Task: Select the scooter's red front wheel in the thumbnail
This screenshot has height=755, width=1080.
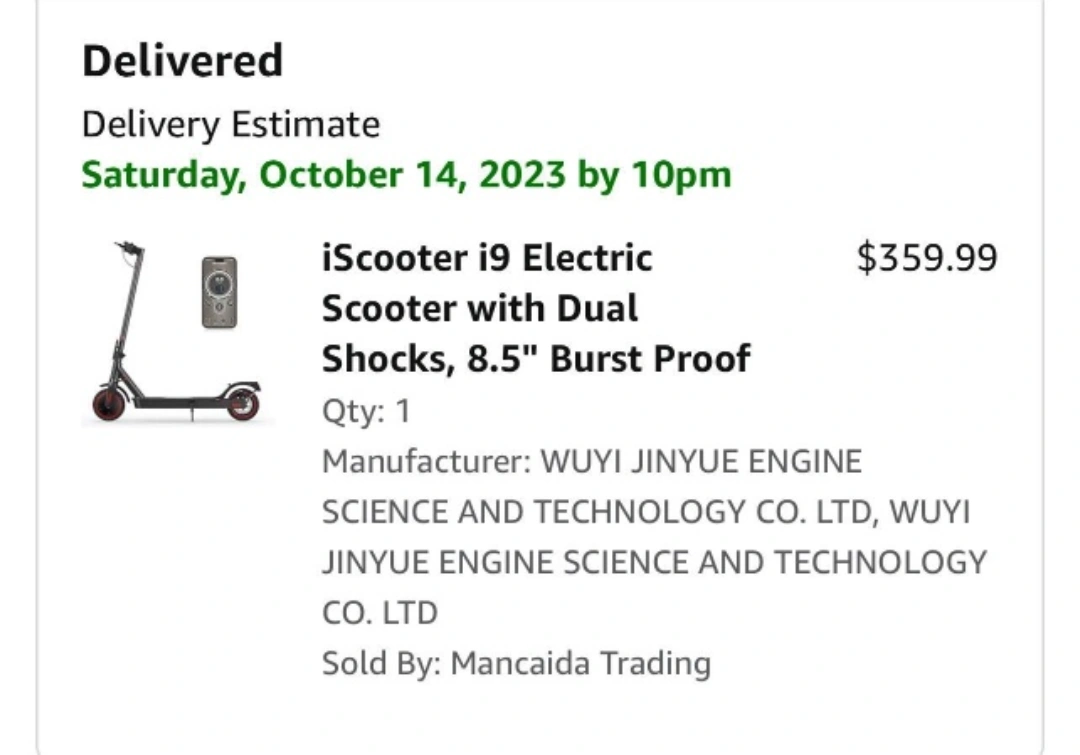Action: 109,404
